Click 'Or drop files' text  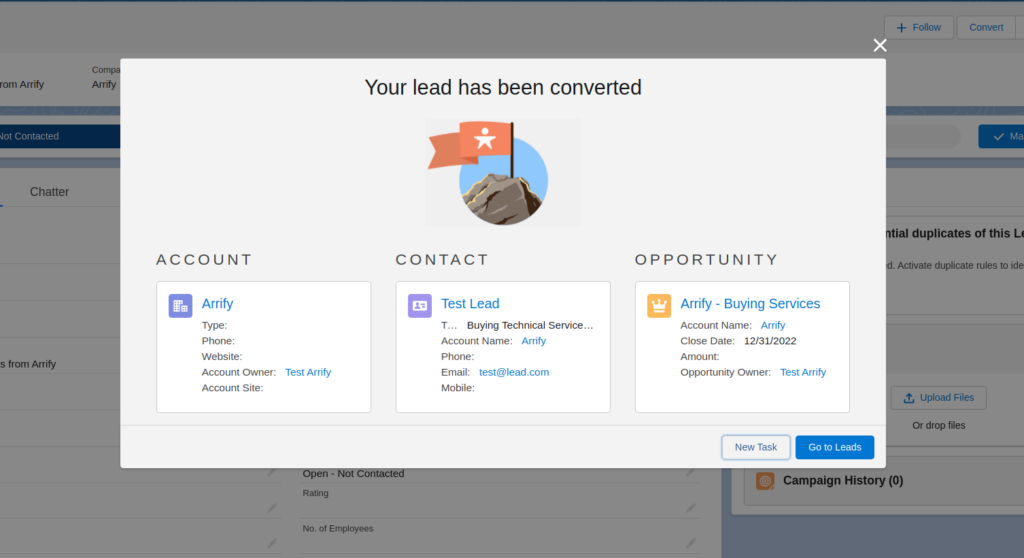tap(938, 425)
